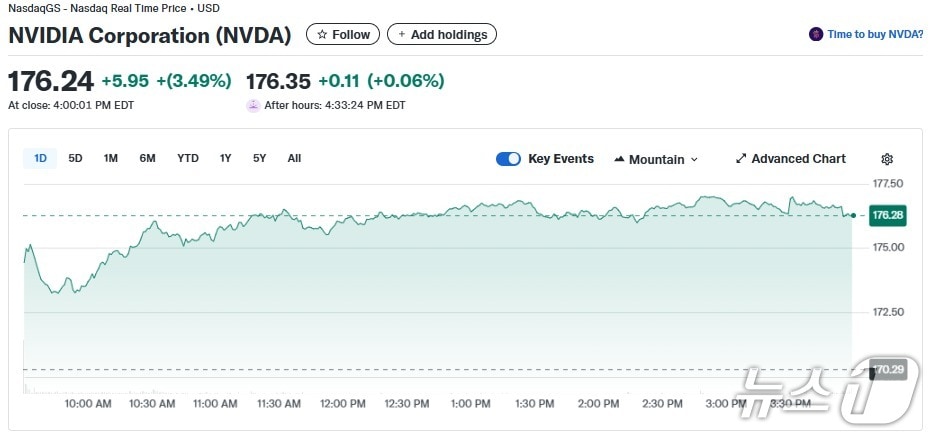The height and width of the screenshot is (438, 933).
Task: Click the 170.29 previous close marker
Action: tap(888, 370)
